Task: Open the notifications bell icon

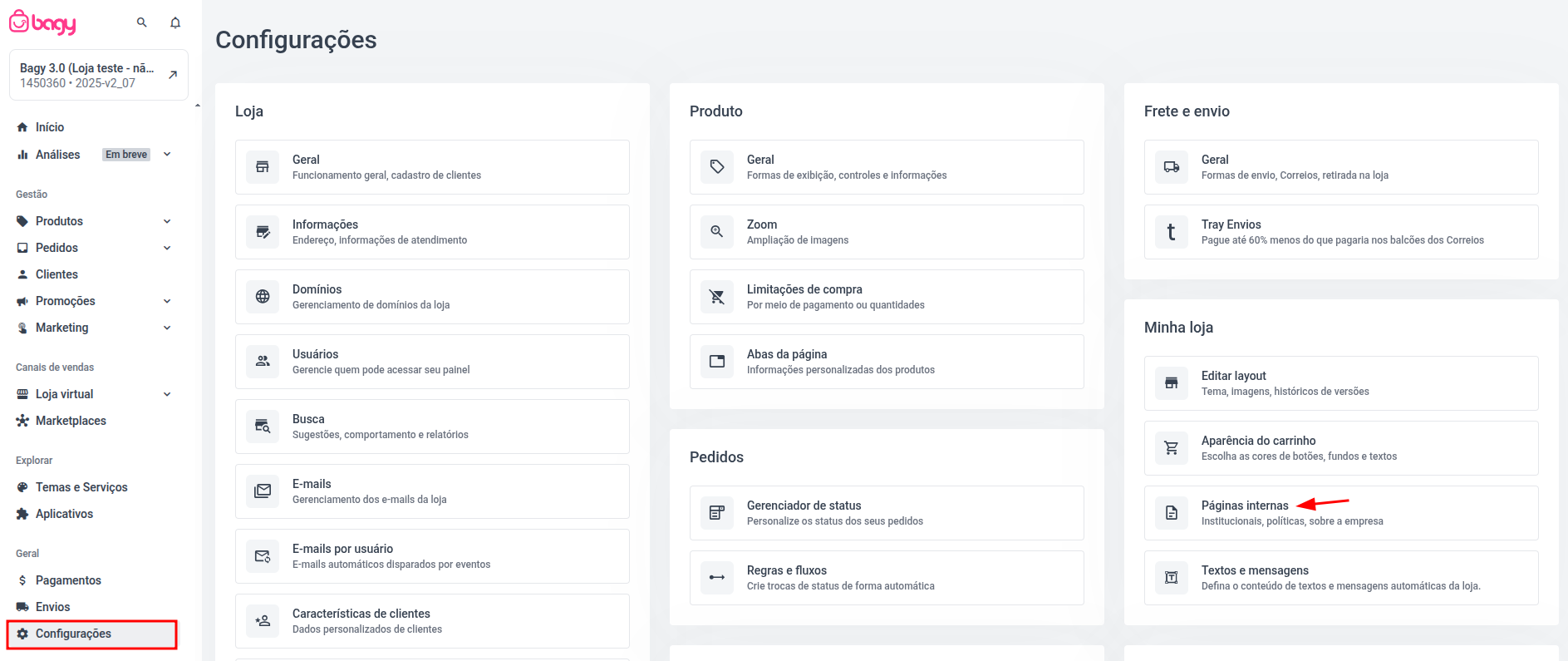Action: pyautogui.click(x=175, y=22)
